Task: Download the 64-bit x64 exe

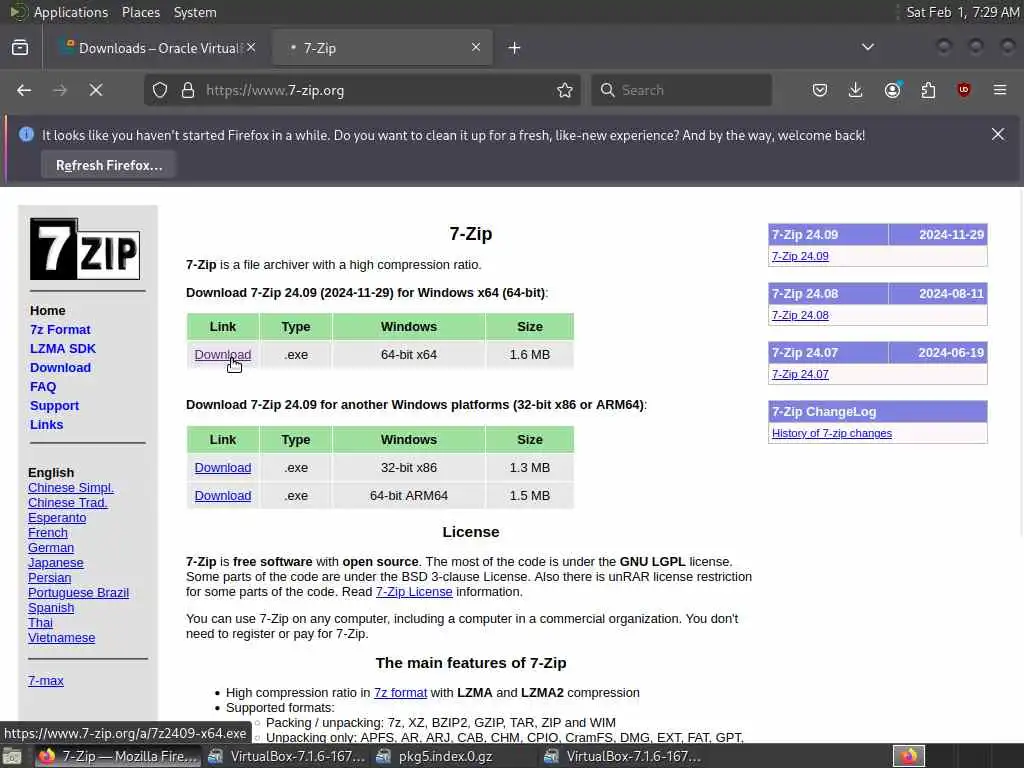Action: pyautogui.click(x=223, y=355)
